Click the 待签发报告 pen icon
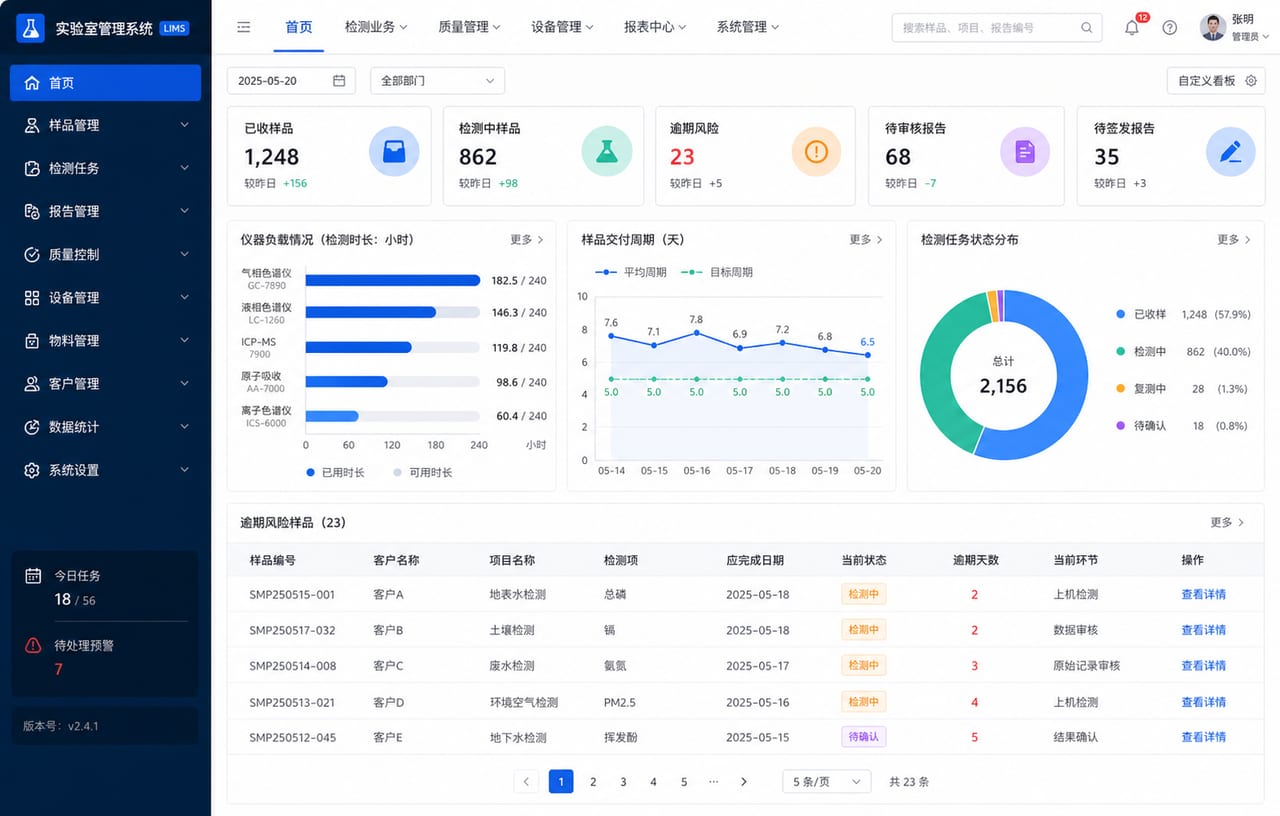 pyautogui.click(x=1230, y=152)
